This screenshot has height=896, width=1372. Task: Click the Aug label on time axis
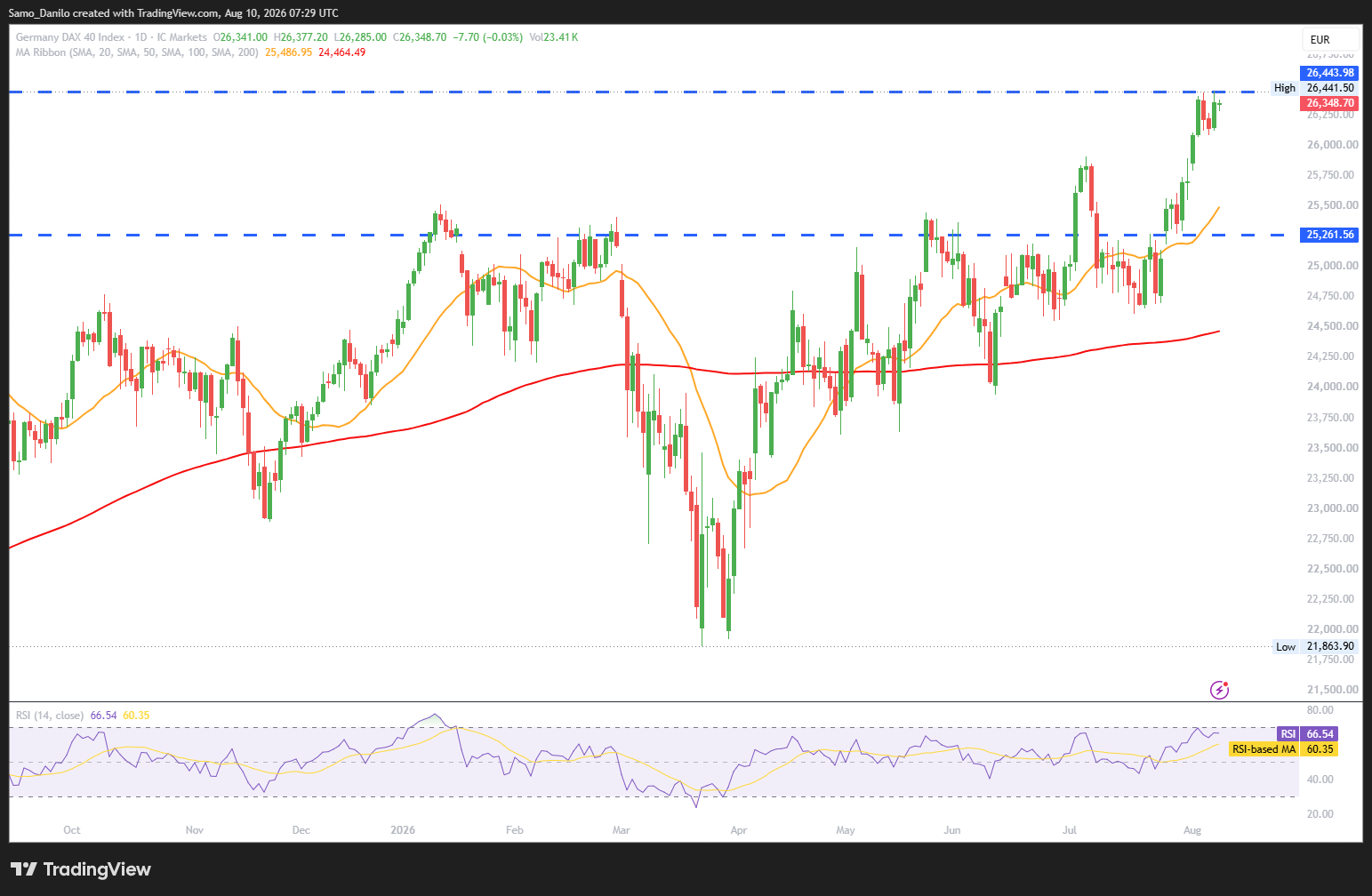pyautogui.click(x=1192, y=830)
